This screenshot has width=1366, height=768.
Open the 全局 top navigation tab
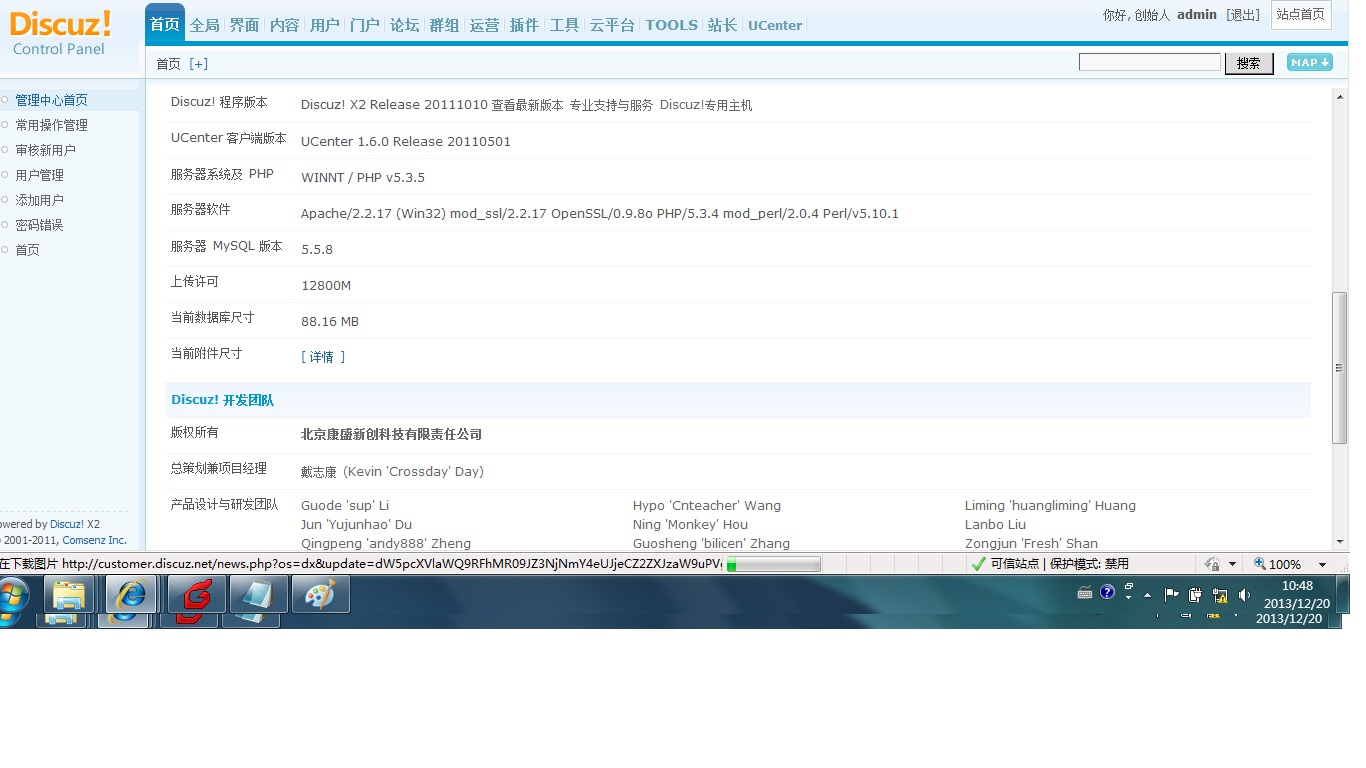point(204,25)
